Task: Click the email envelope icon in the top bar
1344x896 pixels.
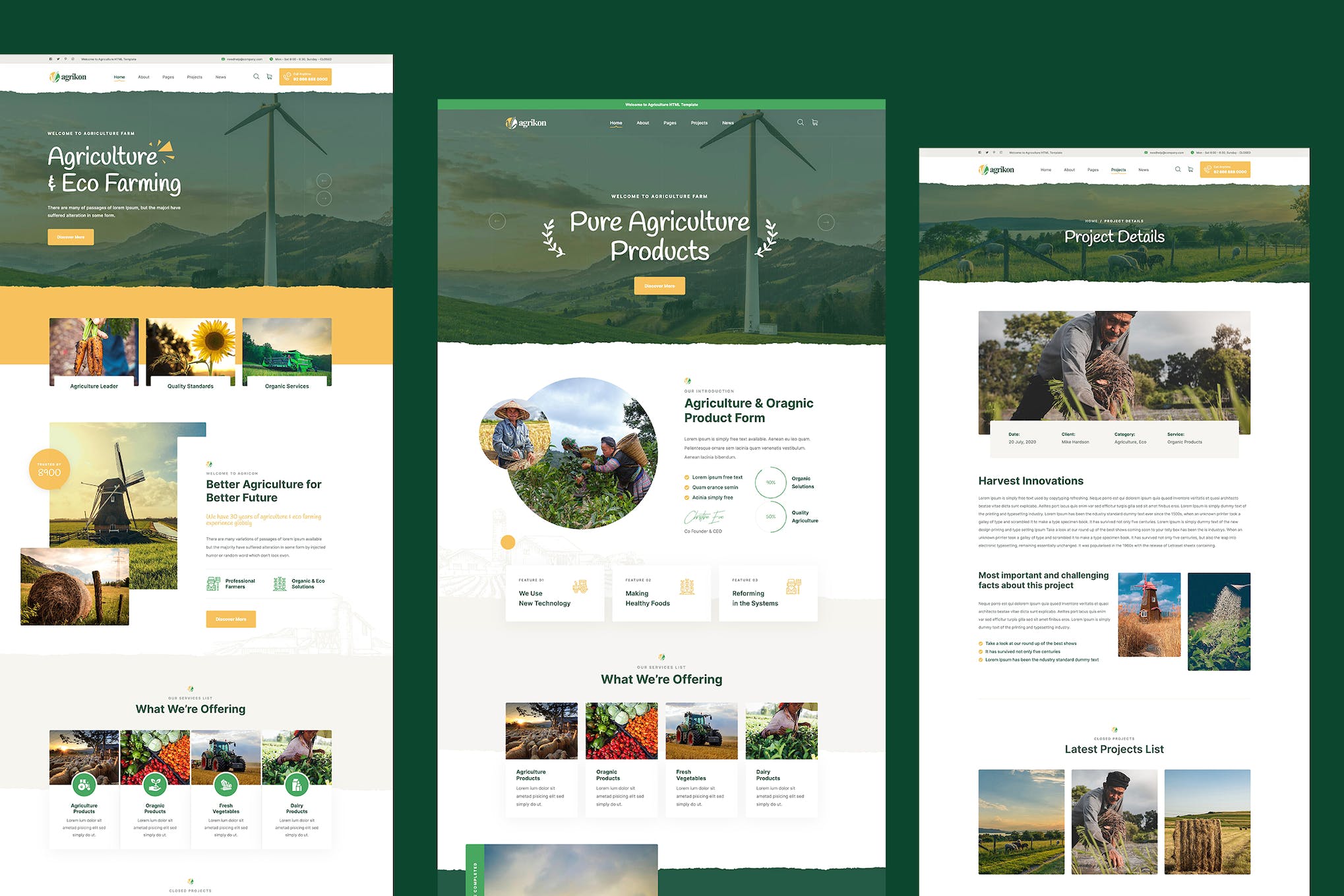Action: [x=222, y=59]
